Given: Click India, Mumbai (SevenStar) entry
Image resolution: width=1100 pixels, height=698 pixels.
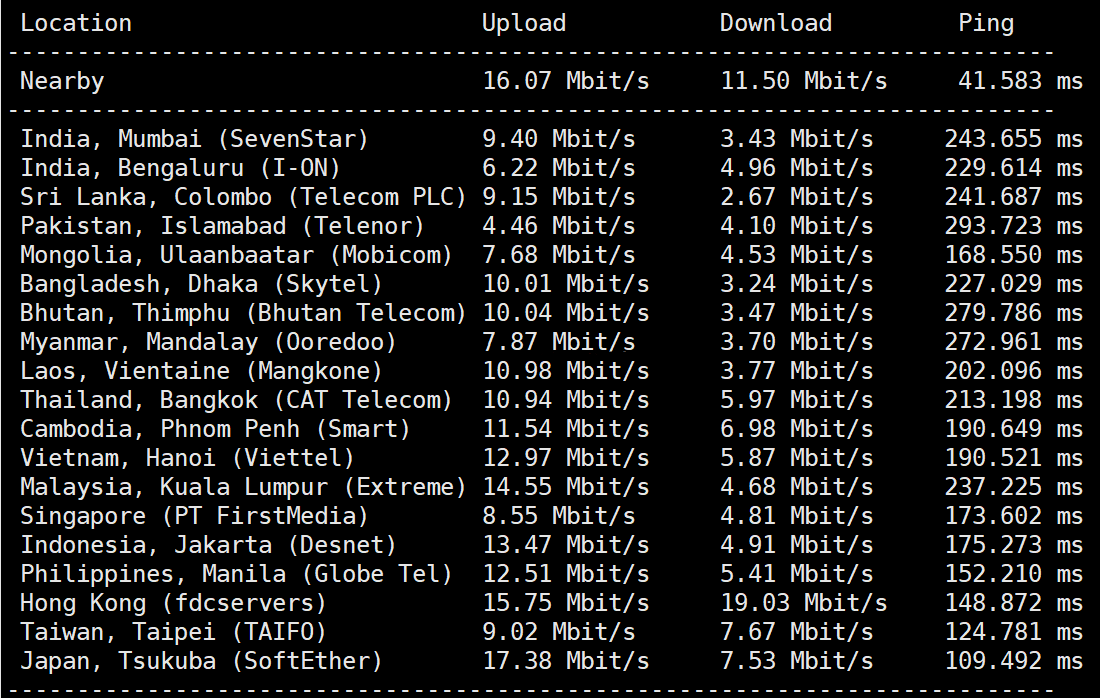Looking at the screenshot, I should tap(194, 139).
